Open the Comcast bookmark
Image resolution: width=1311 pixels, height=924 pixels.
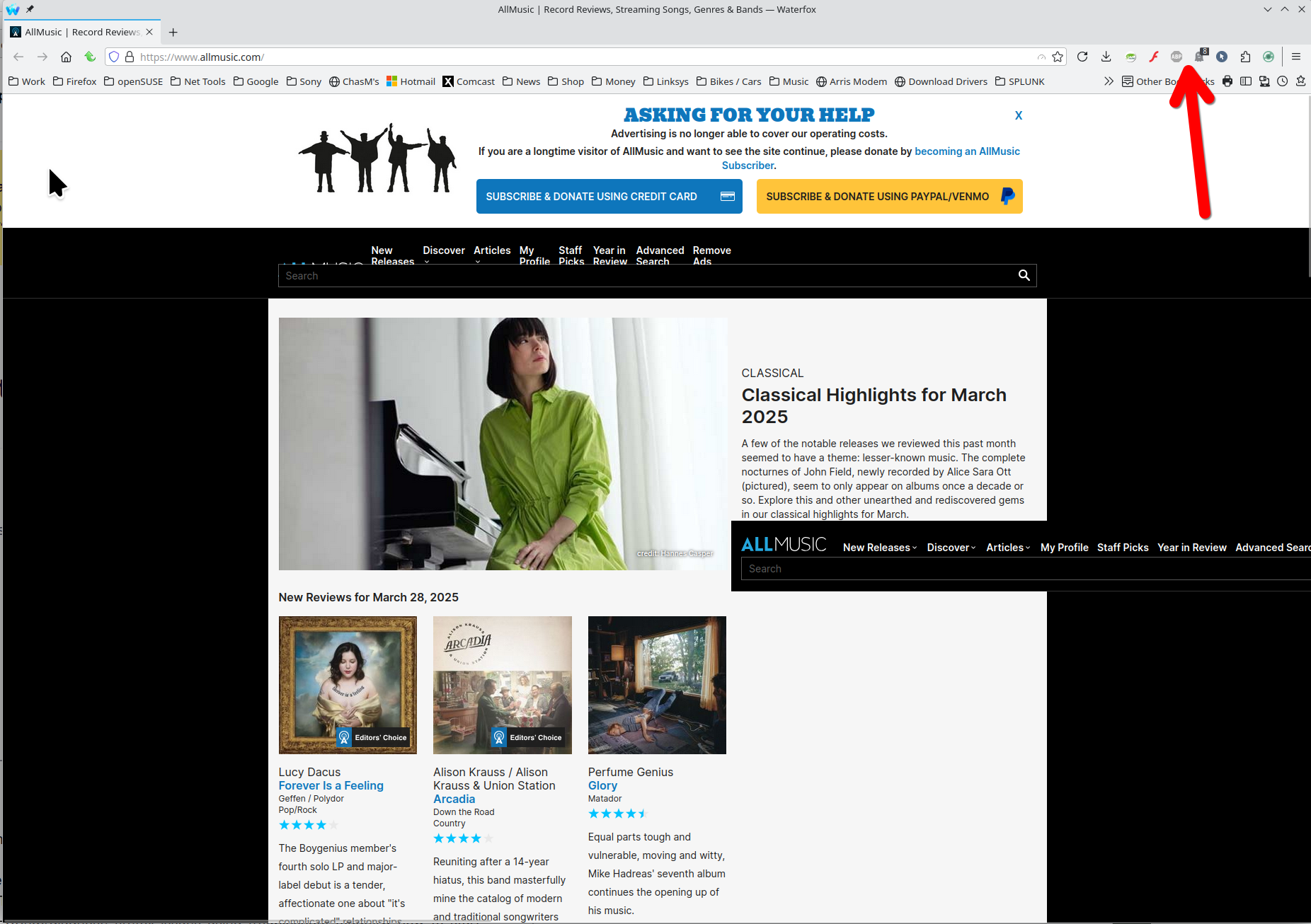click(469, 81)
